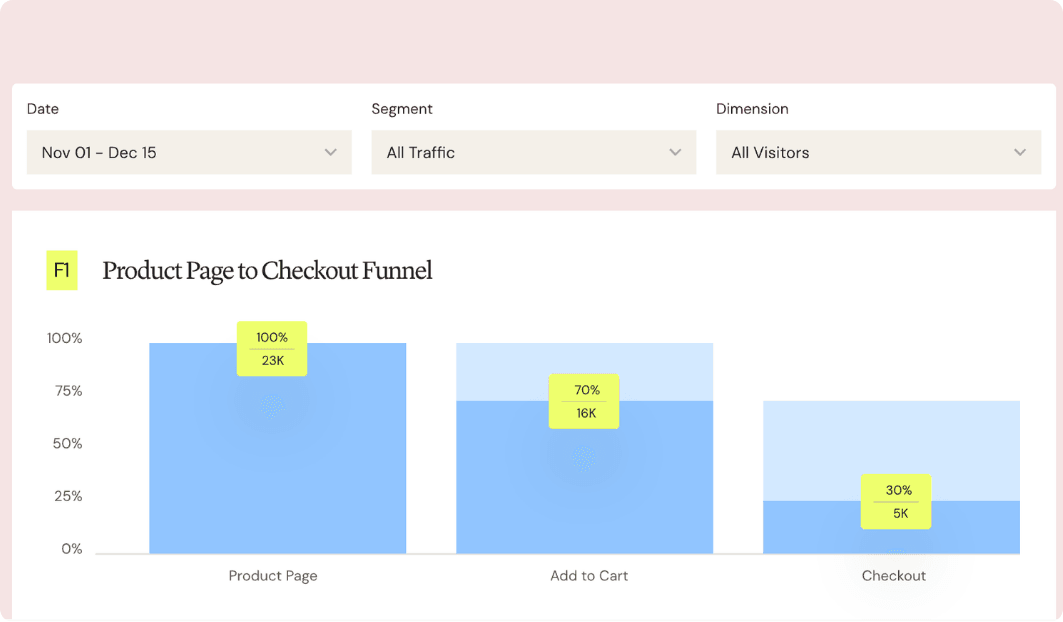This screenshot has height=622, width=1063.
Task: Expand the Segment dropdown All Traffic
Action: [x=534, y=153]
